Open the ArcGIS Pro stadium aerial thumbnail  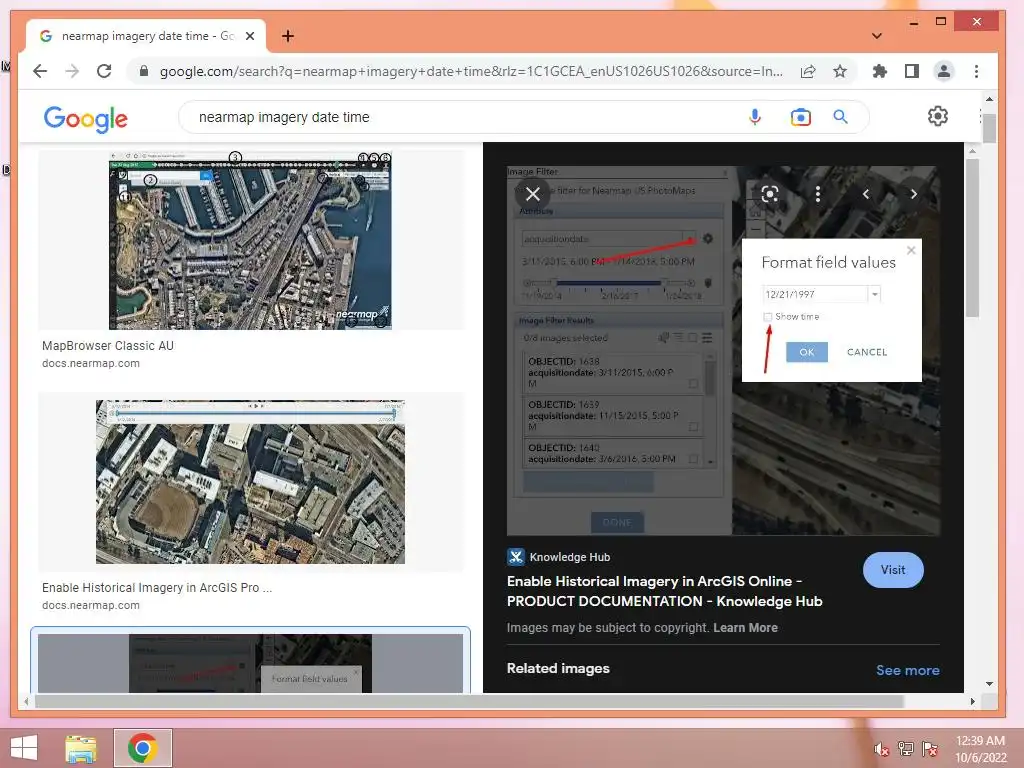pos(250,482)
